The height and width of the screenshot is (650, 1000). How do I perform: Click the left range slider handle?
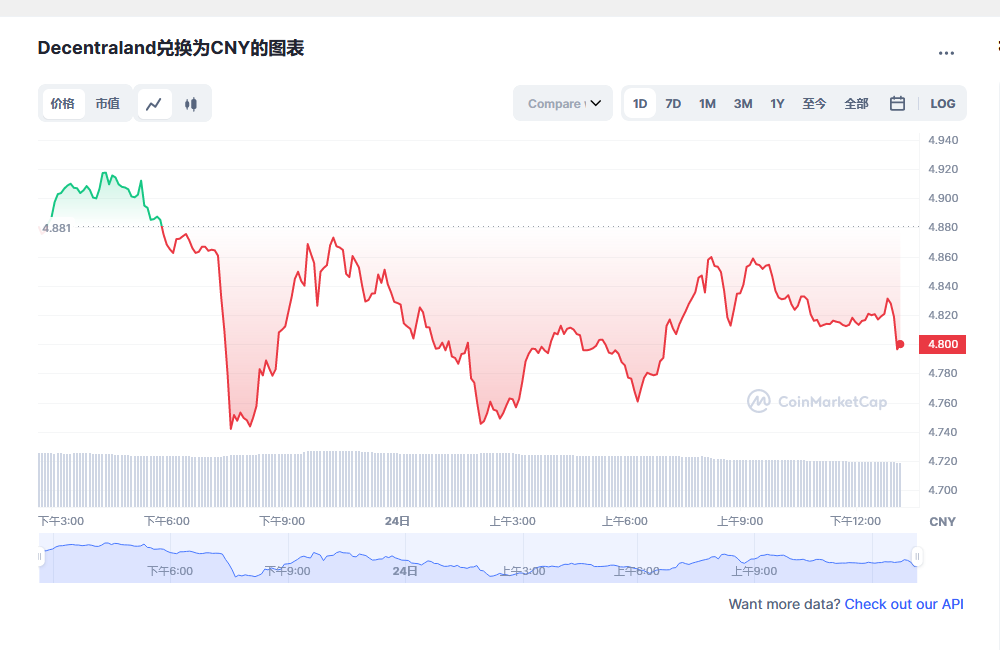point(40,557)
